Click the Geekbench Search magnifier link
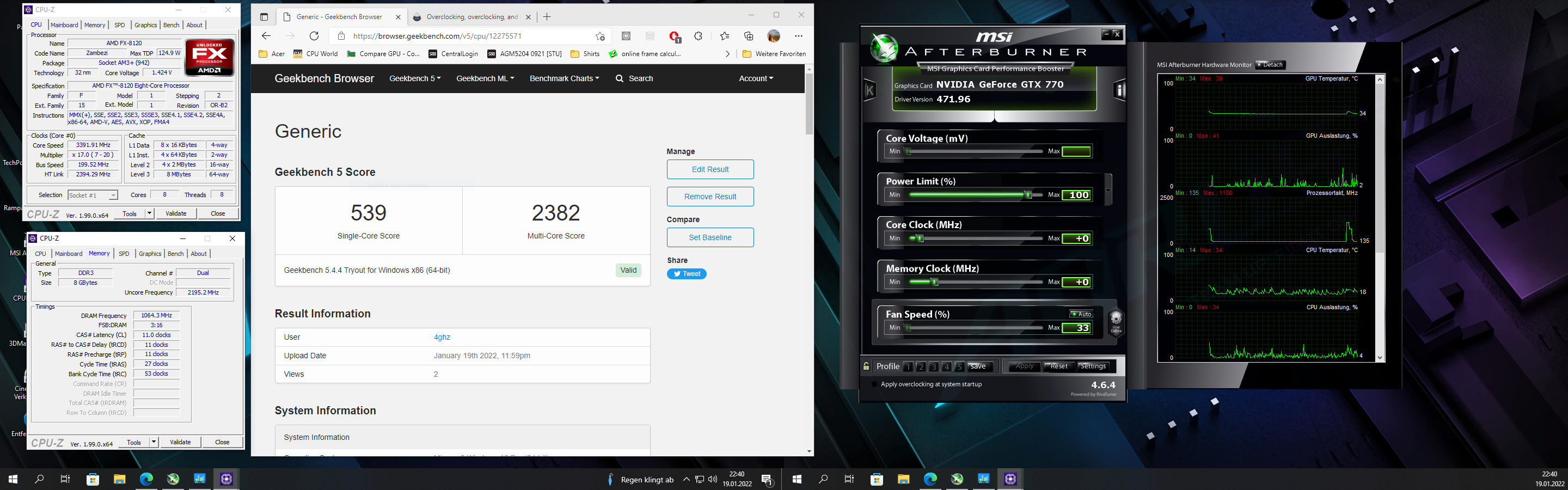Screen dimensions: 1568x490 634,78
